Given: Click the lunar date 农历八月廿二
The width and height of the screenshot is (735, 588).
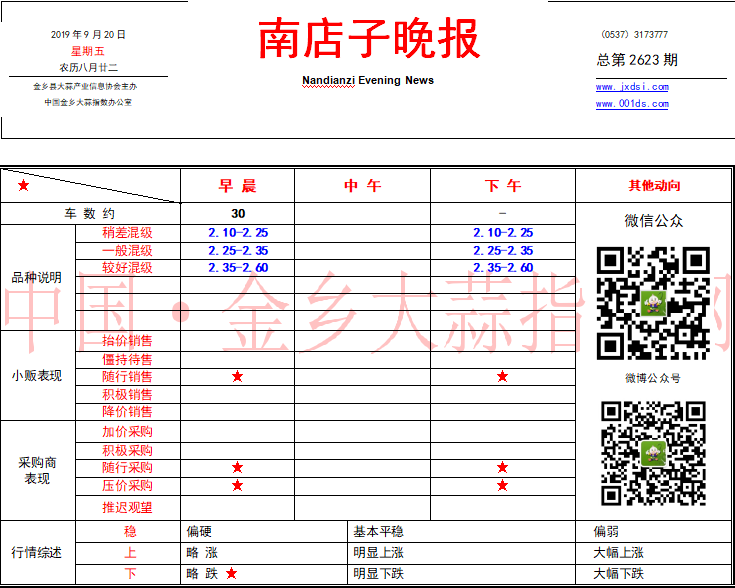Looking at the screenshot, I should point(88,68).
